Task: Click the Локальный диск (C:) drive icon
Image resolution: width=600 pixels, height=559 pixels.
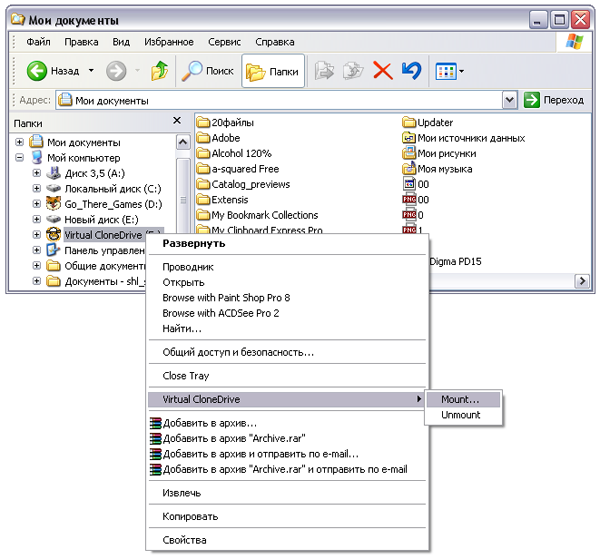Action: coord(53,188)
